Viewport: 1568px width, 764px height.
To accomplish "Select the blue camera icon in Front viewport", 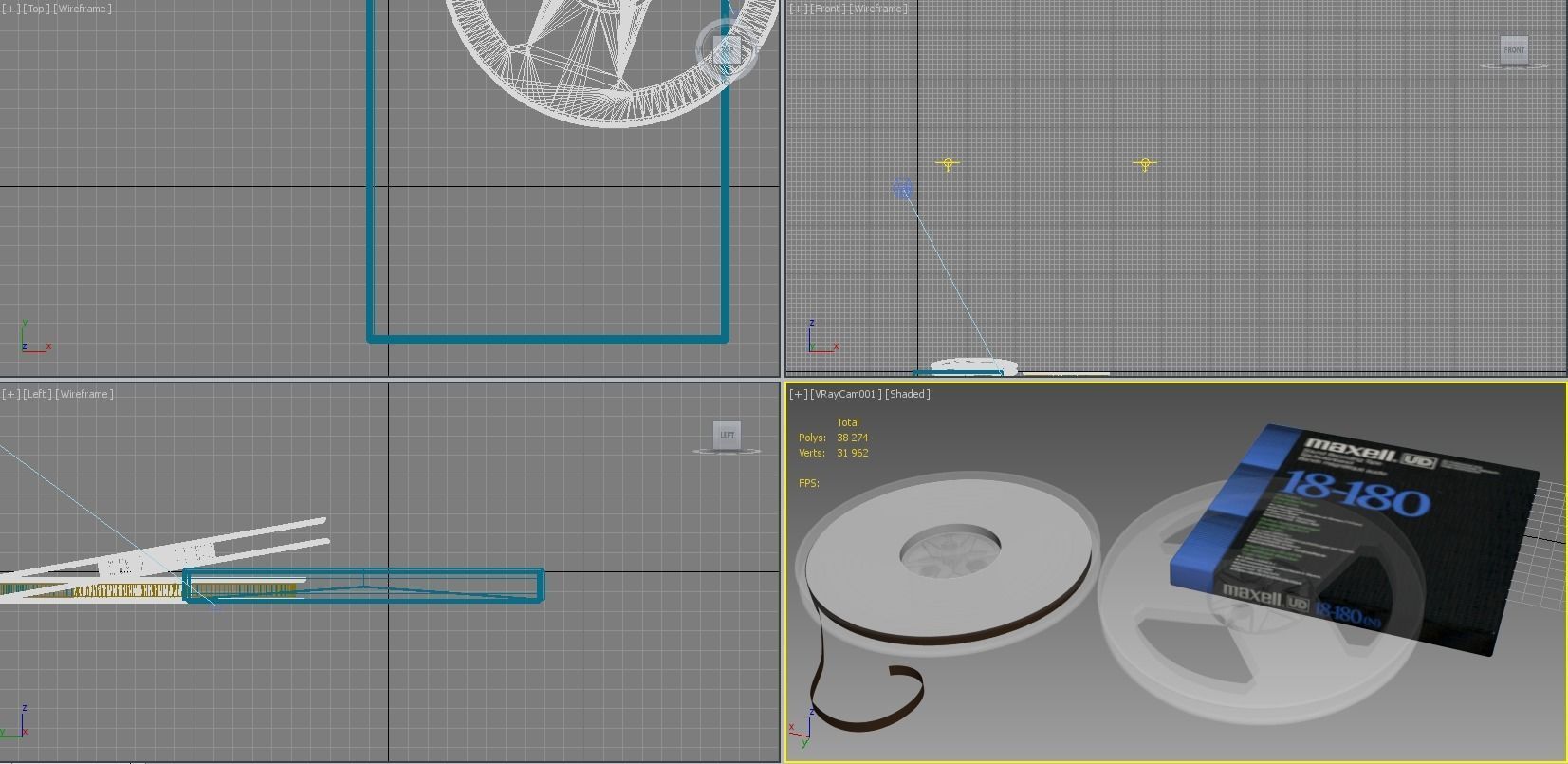I will pyautogui.click(x=902, y=190).
